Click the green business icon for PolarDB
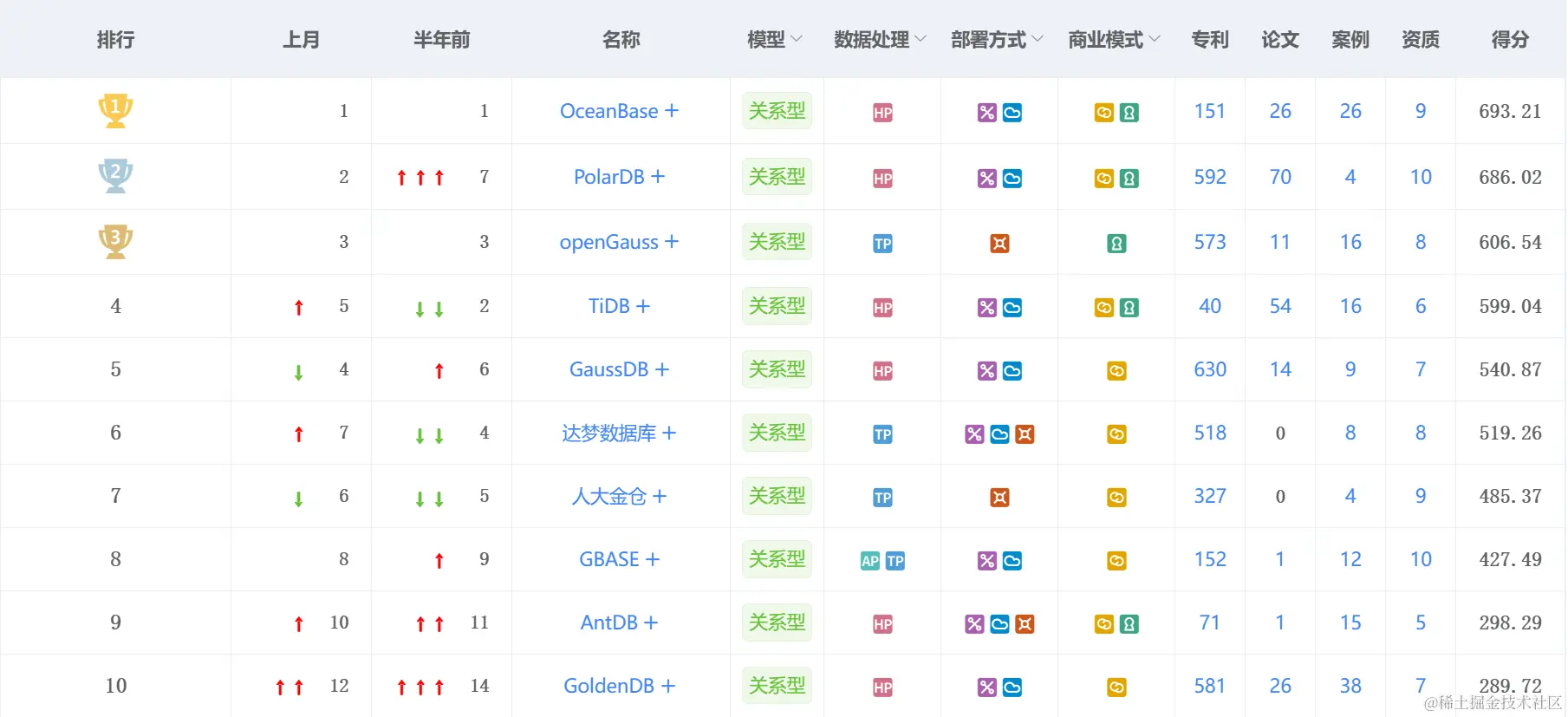This screenshot has width=1568, height=717. point(1129,179)
